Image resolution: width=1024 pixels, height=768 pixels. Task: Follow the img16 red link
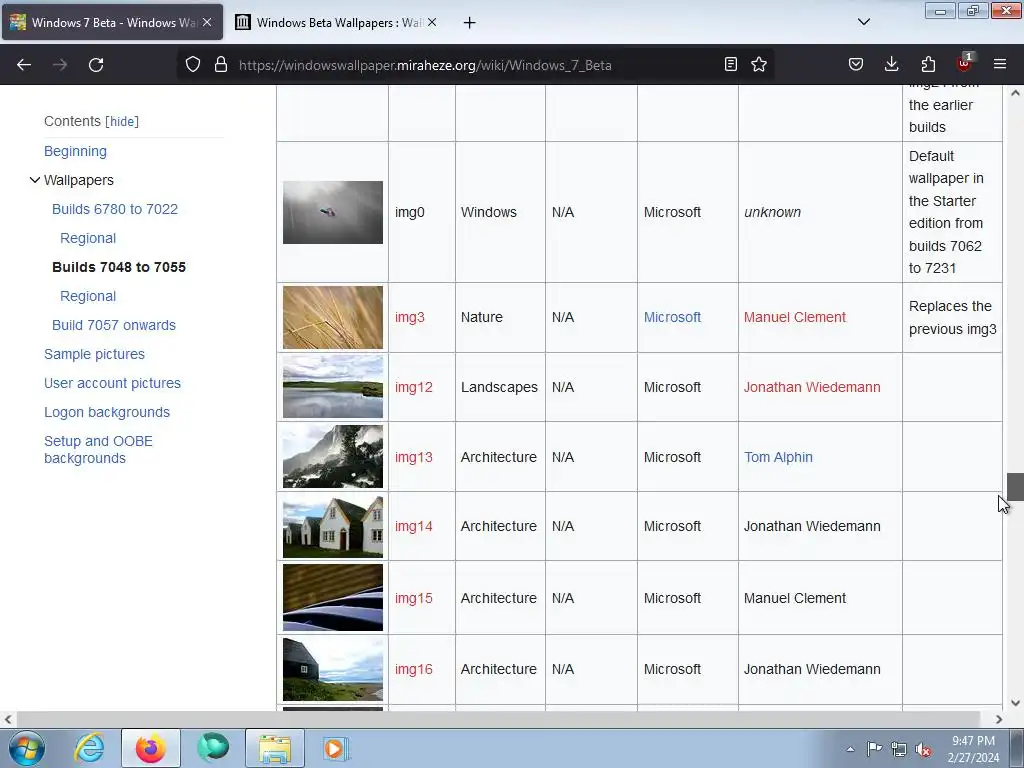[413, 669]
